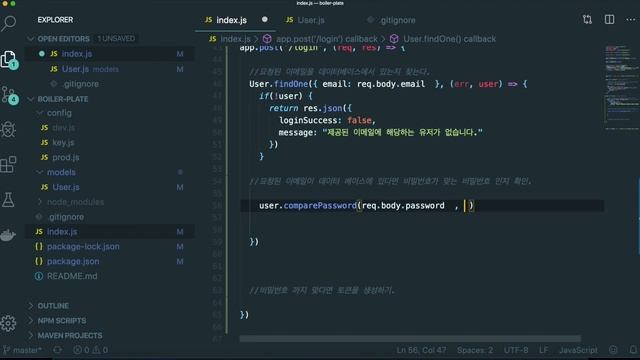This screenshot has width=640, height=360.
Task: Open the Docker whale icon
Action: tap(8, 235)
